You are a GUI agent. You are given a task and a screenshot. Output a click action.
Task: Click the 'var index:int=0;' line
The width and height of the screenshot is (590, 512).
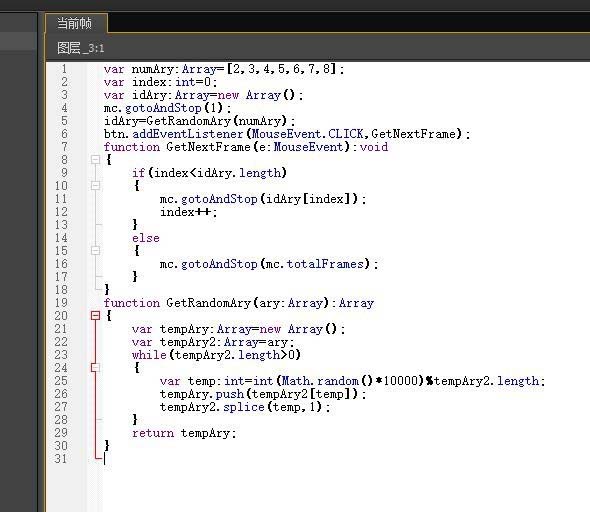(x=160, y=82)
